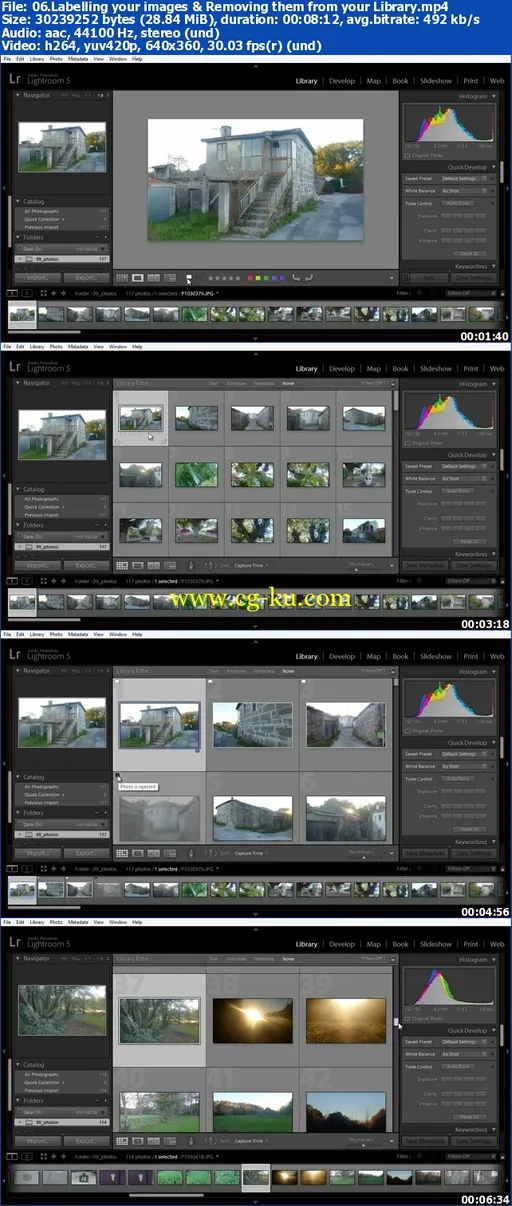
Task: Click Sync Metadata button in the 00:03:18 frame
Action: tap(426, 566)
